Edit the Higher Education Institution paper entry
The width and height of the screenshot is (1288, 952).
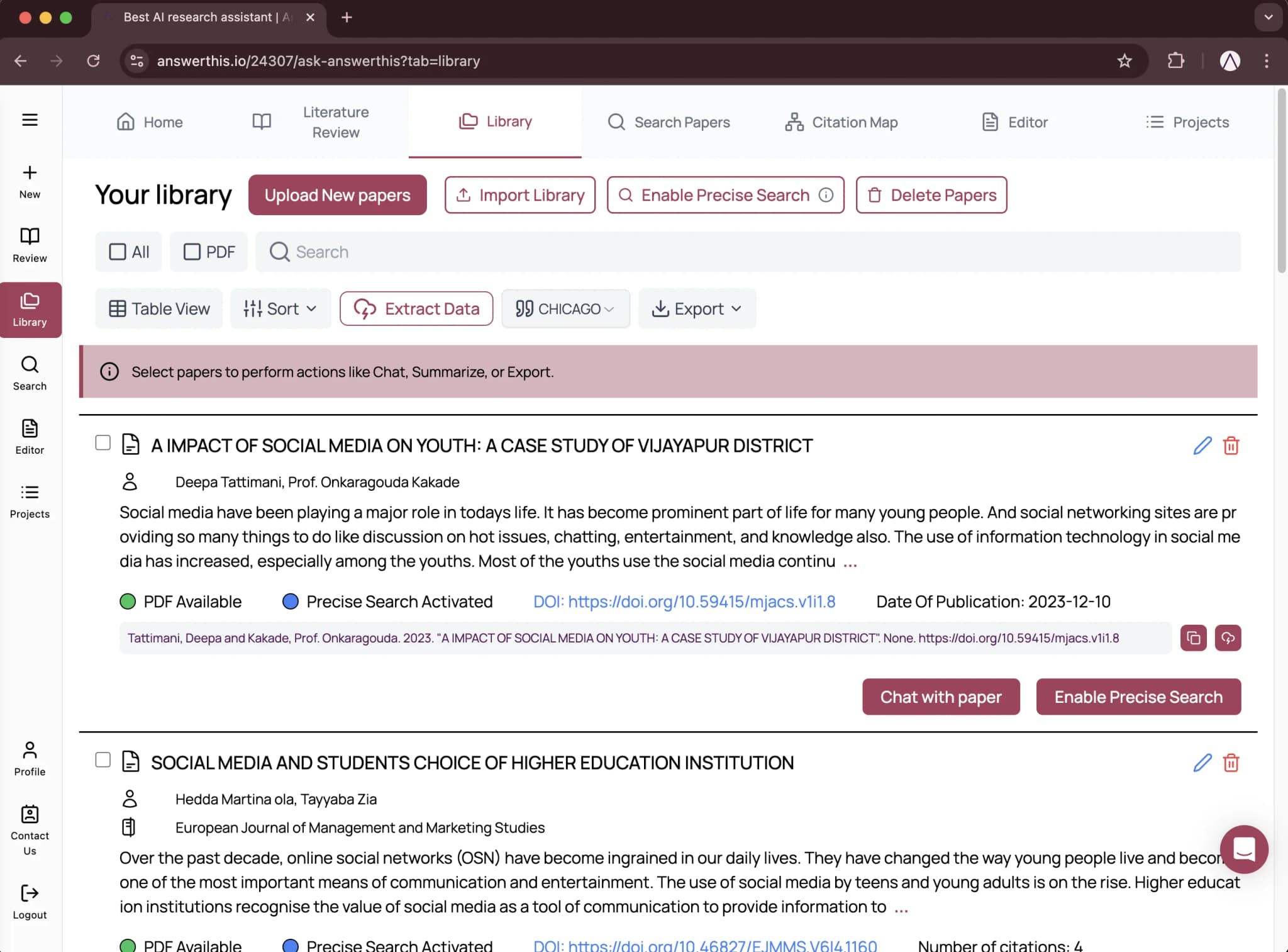[x=1202, y=763]
